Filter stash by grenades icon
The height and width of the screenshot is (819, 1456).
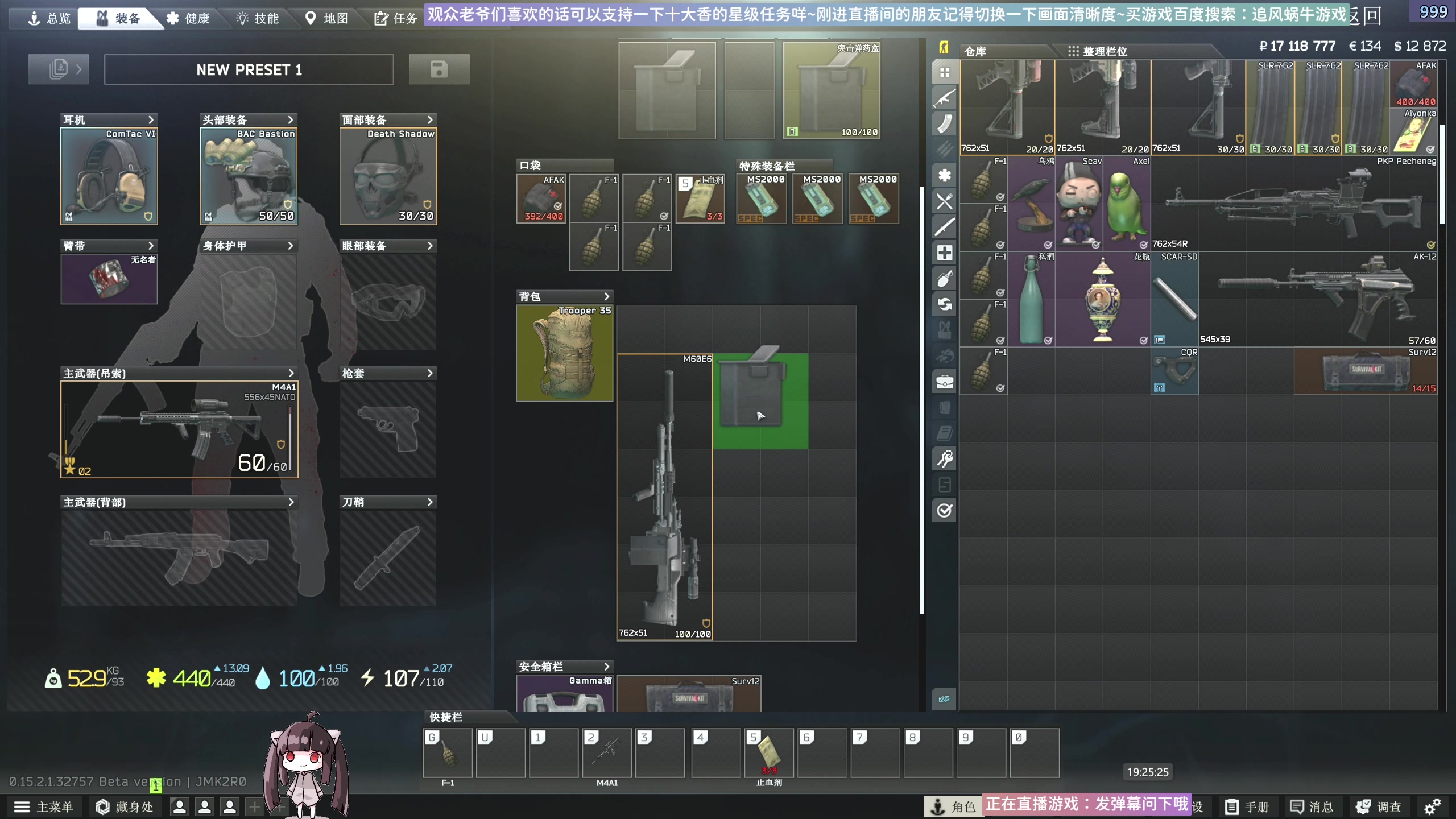pyautogui.click(x=944, y=279)
